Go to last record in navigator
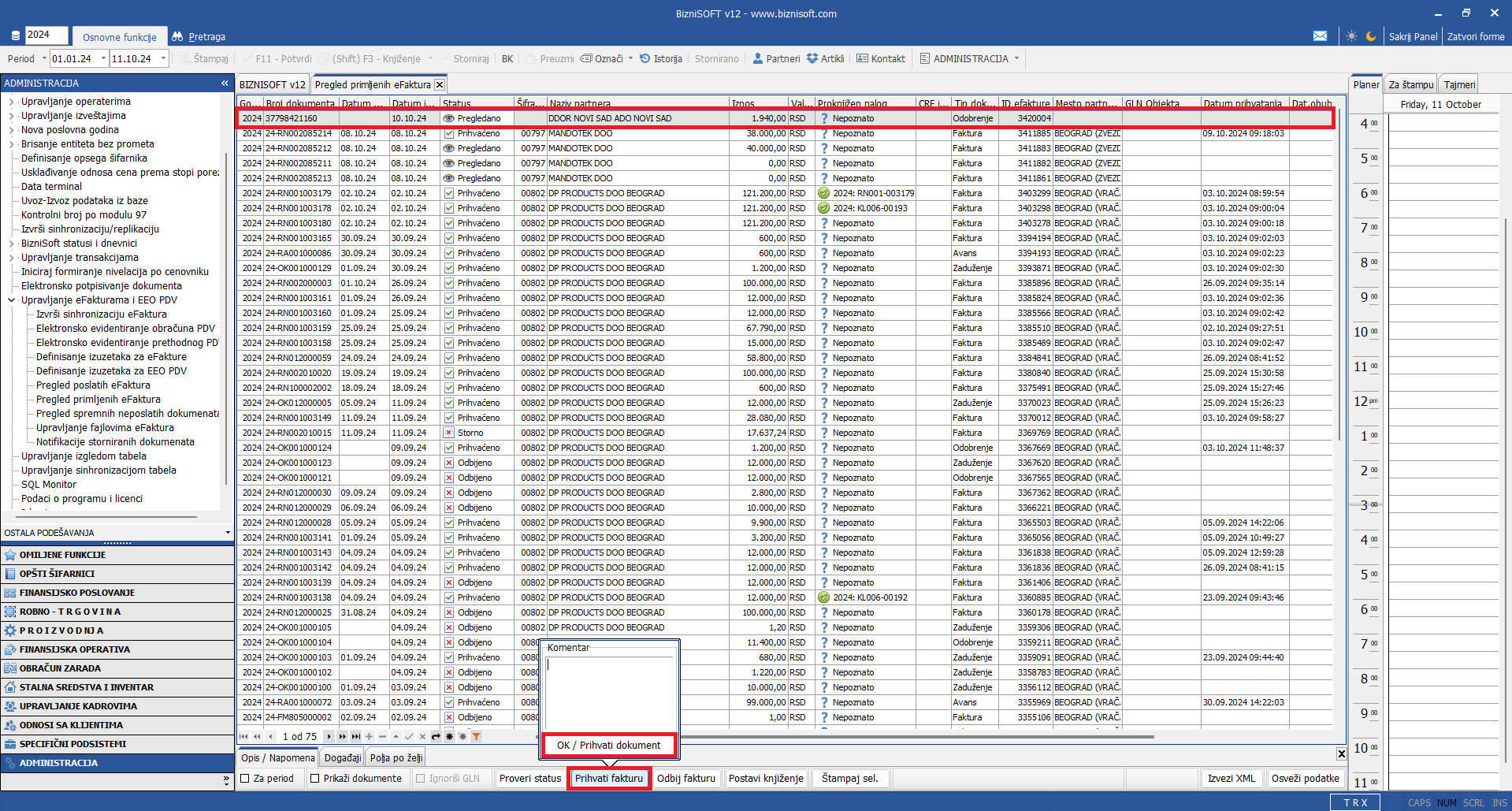The width and height of the screenshot is (1512, 811). pos(355,737)
